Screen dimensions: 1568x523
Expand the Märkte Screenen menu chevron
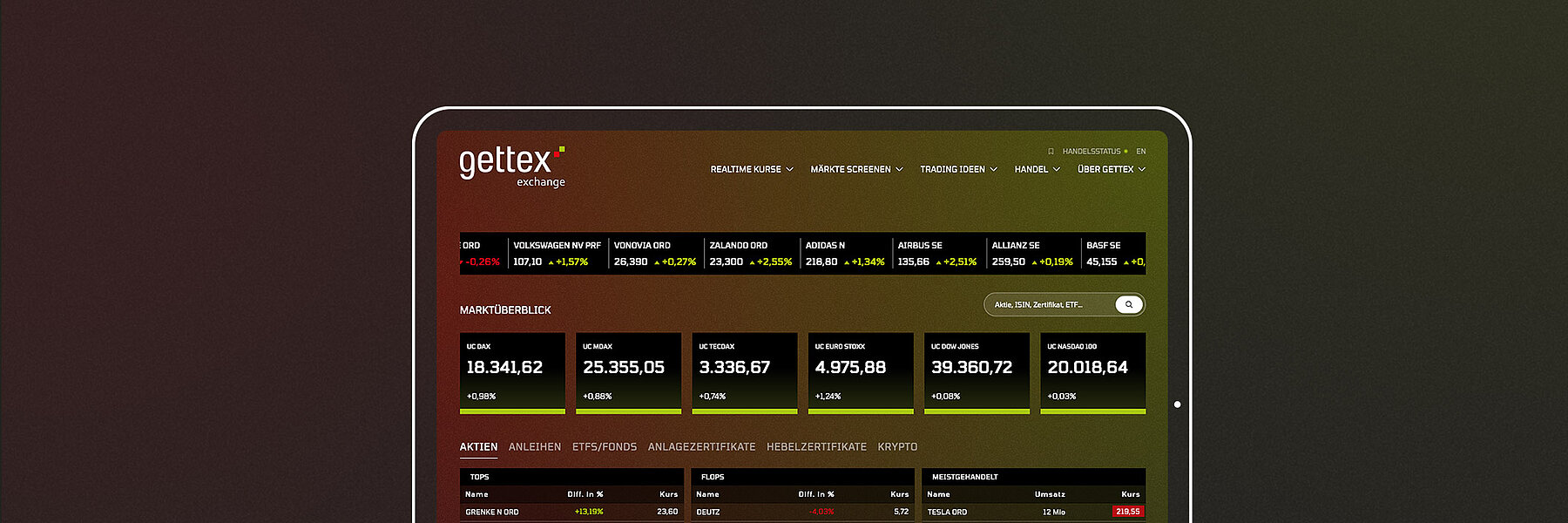(x=899, y=169)
